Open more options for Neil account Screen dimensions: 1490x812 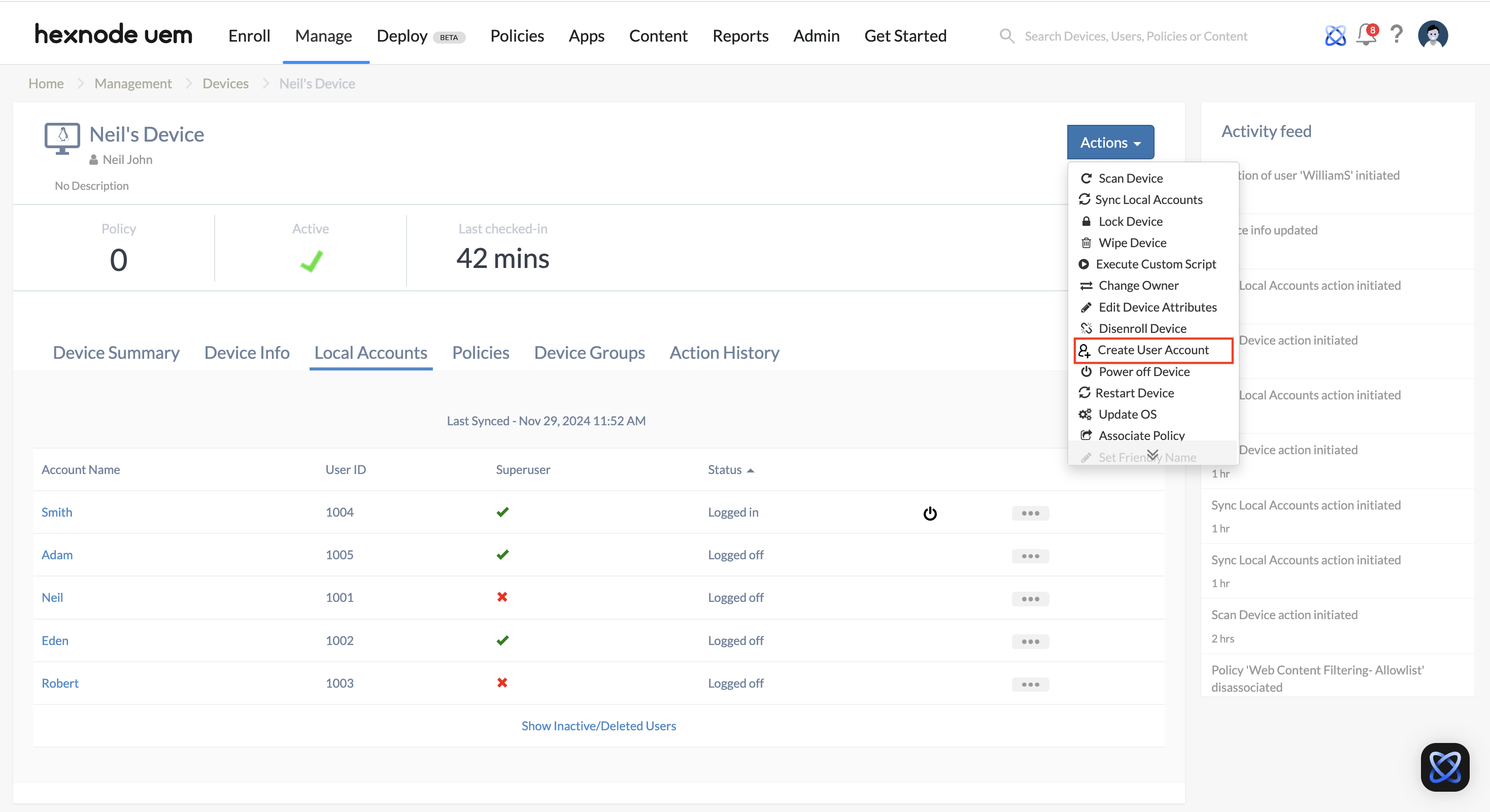(x=1030, y=598)
